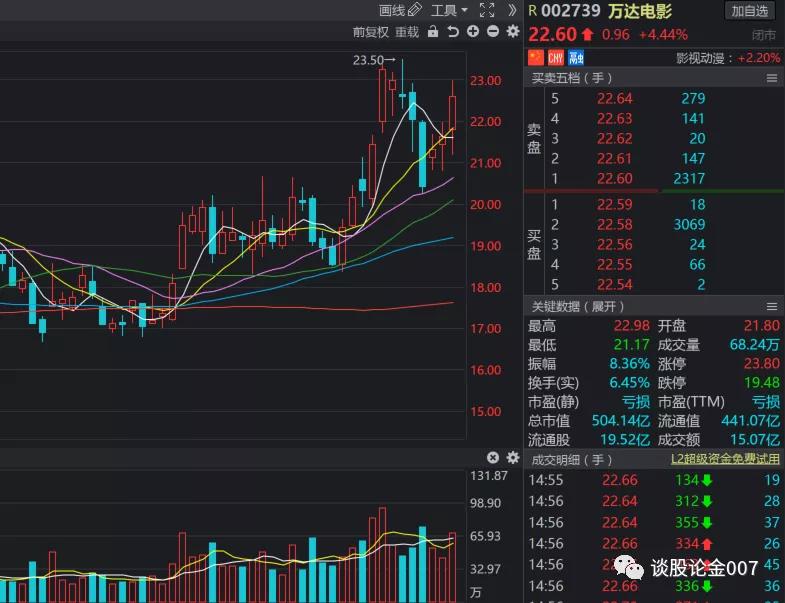Select the 画线 drawing pencil tool
The width and height of the screenshot is (785, 603).
[x=401, y=10]
